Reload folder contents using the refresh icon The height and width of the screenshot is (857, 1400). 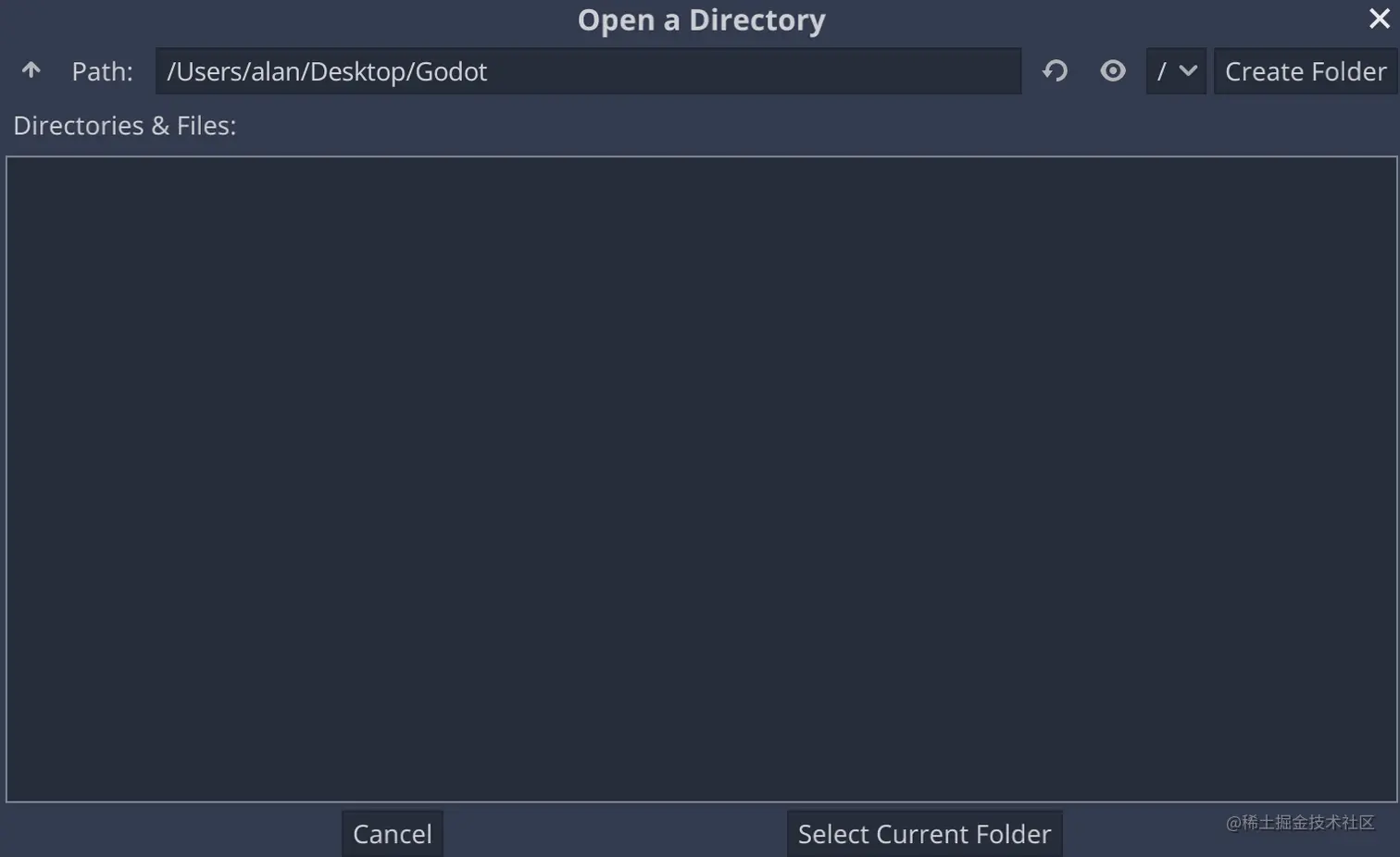coord(1055,70)
